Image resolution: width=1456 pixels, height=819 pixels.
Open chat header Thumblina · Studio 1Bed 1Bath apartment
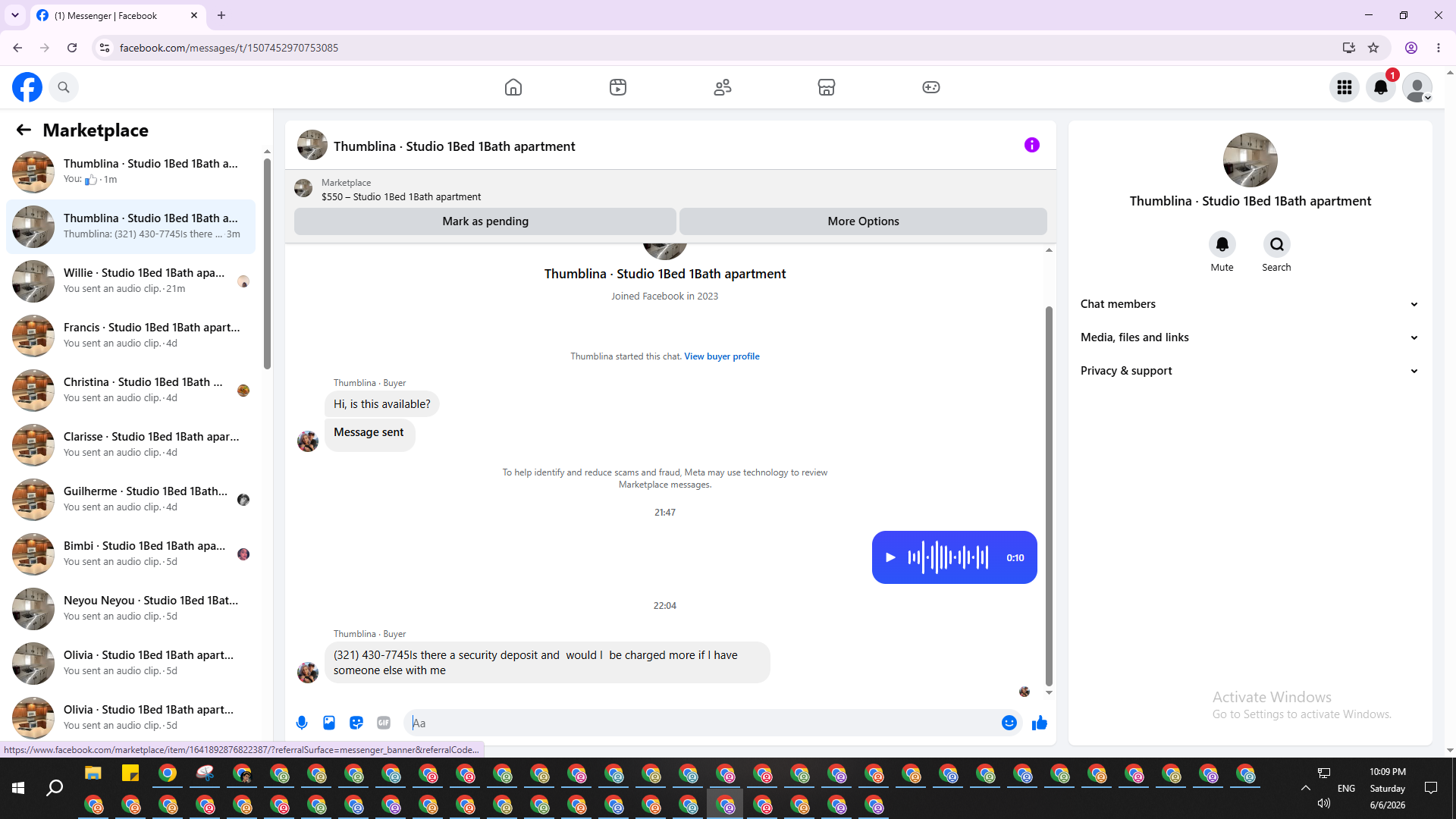tap(454, 146)
